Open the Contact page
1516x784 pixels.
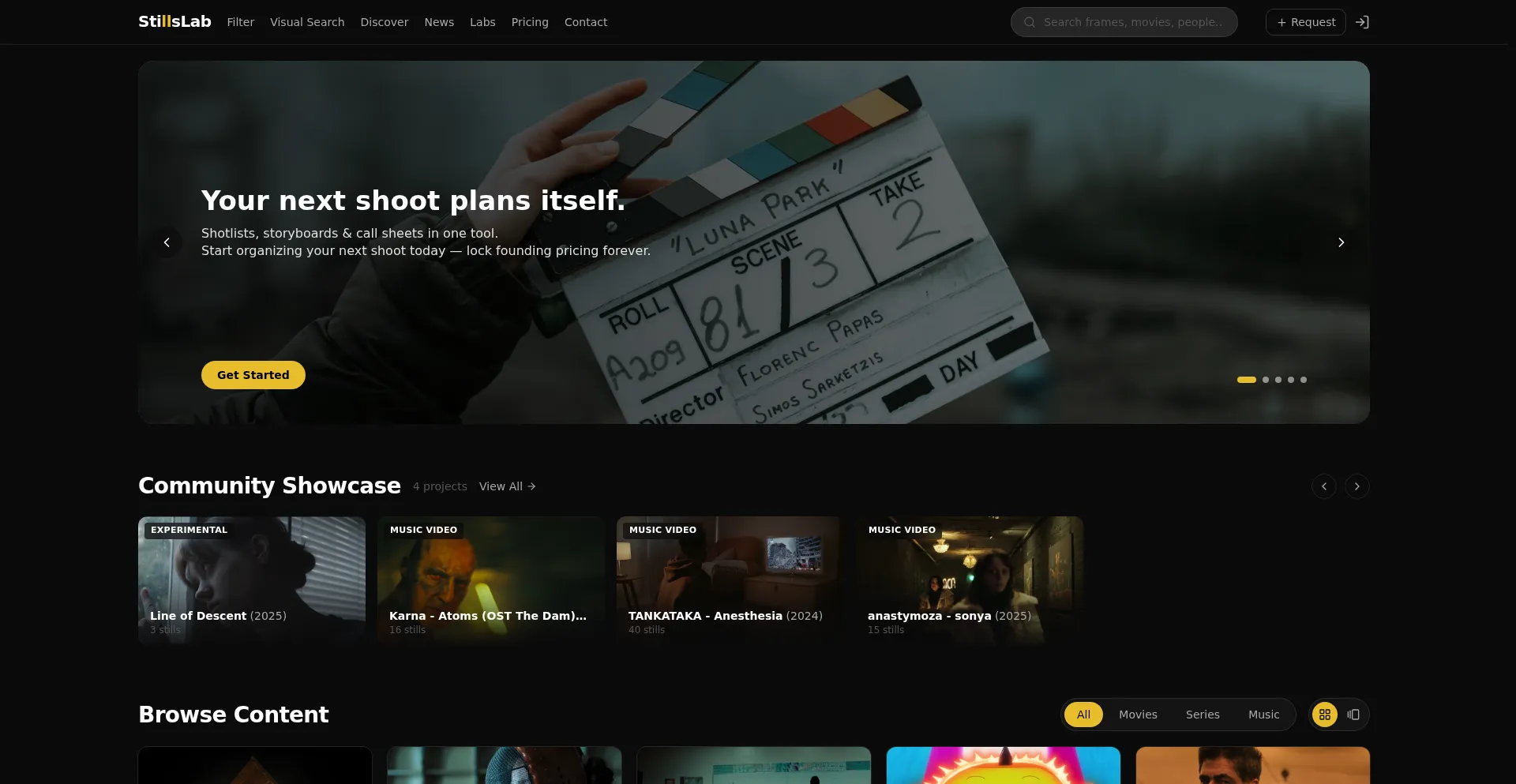click(x=586, y=22)
